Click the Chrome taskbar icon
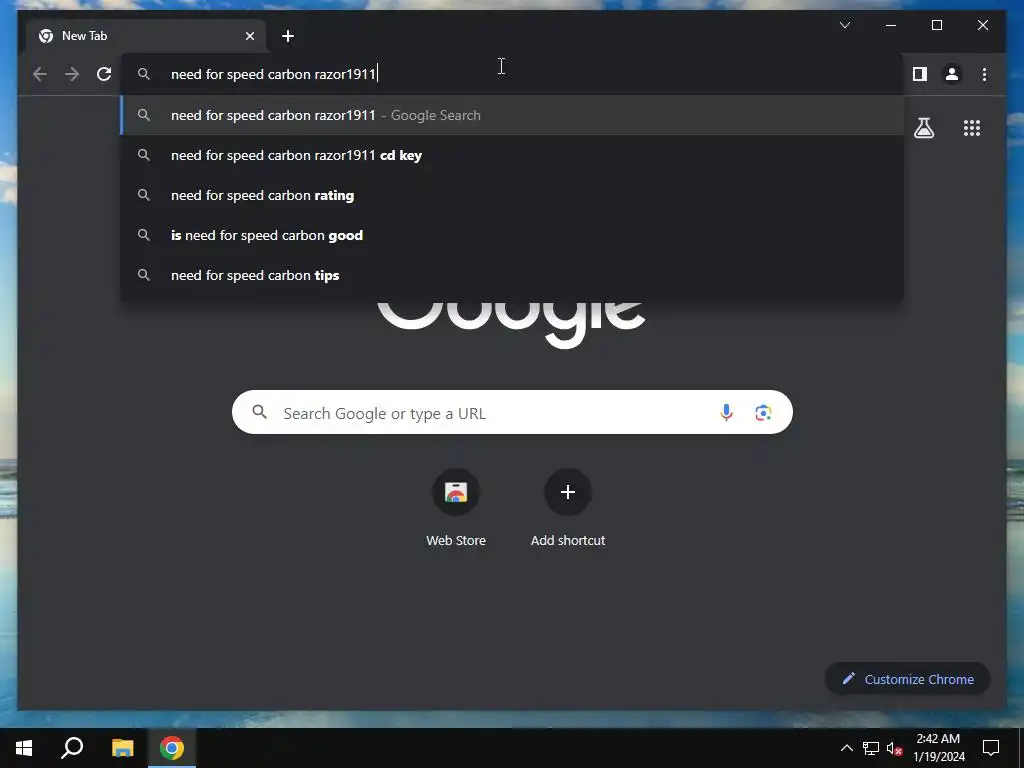 tap(172, 748)
